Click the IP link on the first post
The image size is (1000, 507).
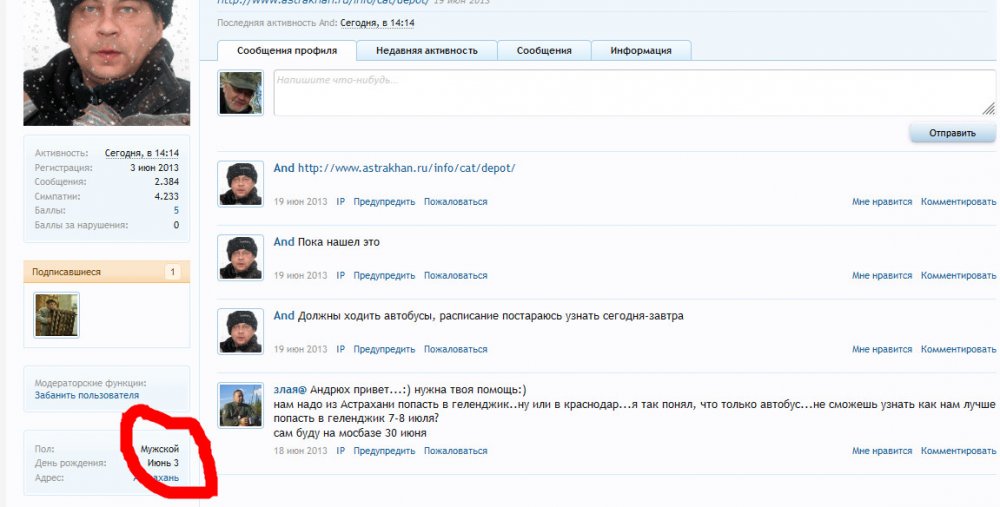[x=340, y=202]
